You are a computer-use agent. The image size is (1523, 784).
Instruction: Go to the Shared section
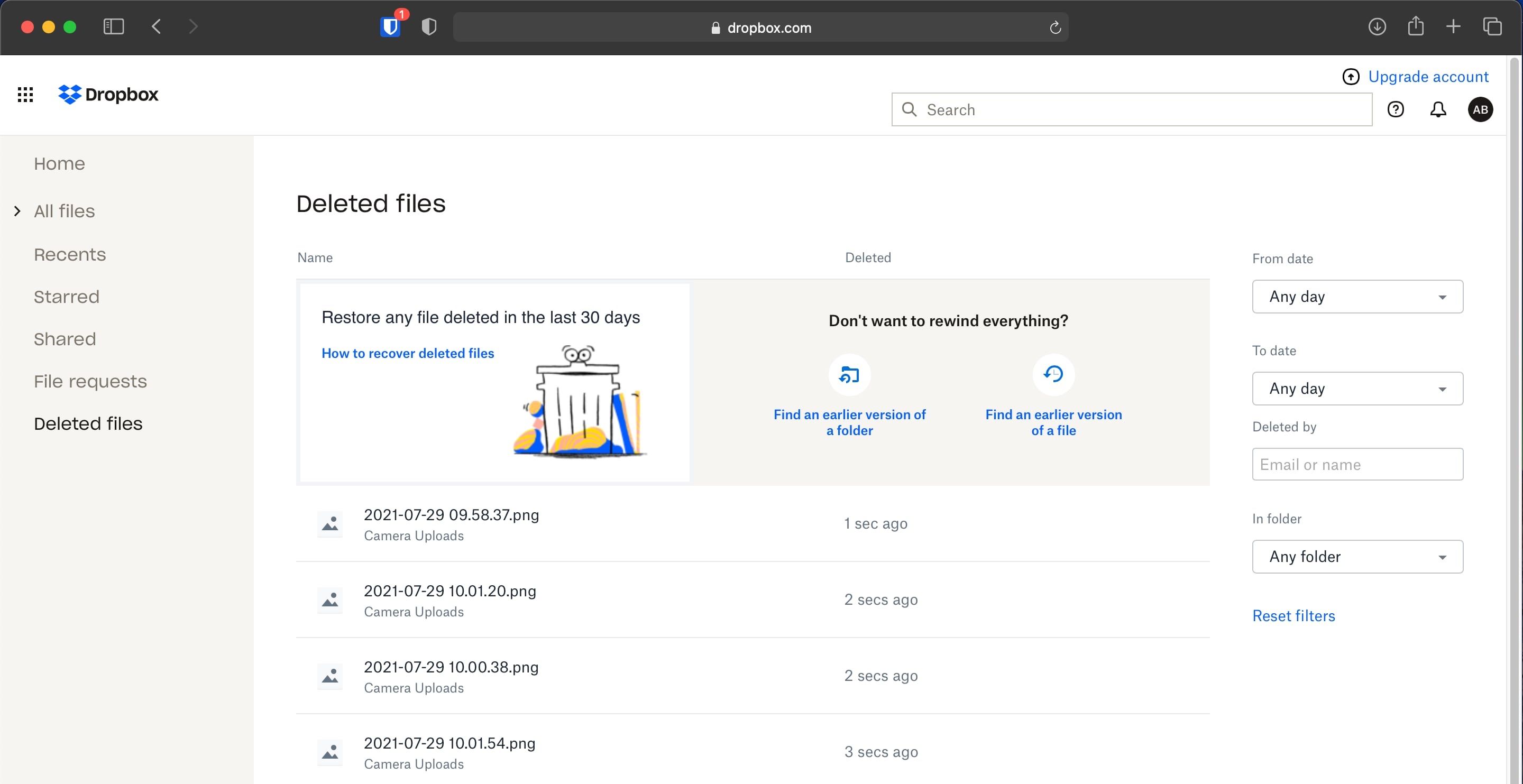[x=65, y=339]
